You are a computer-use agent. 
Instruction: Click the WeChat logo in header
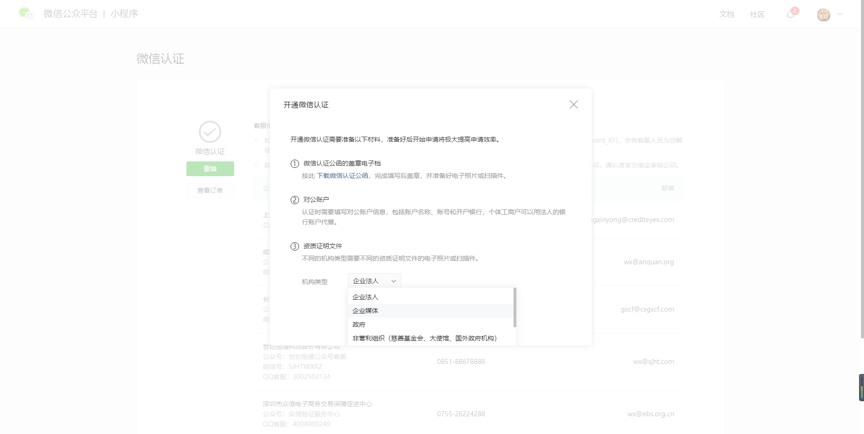point(26,13)
